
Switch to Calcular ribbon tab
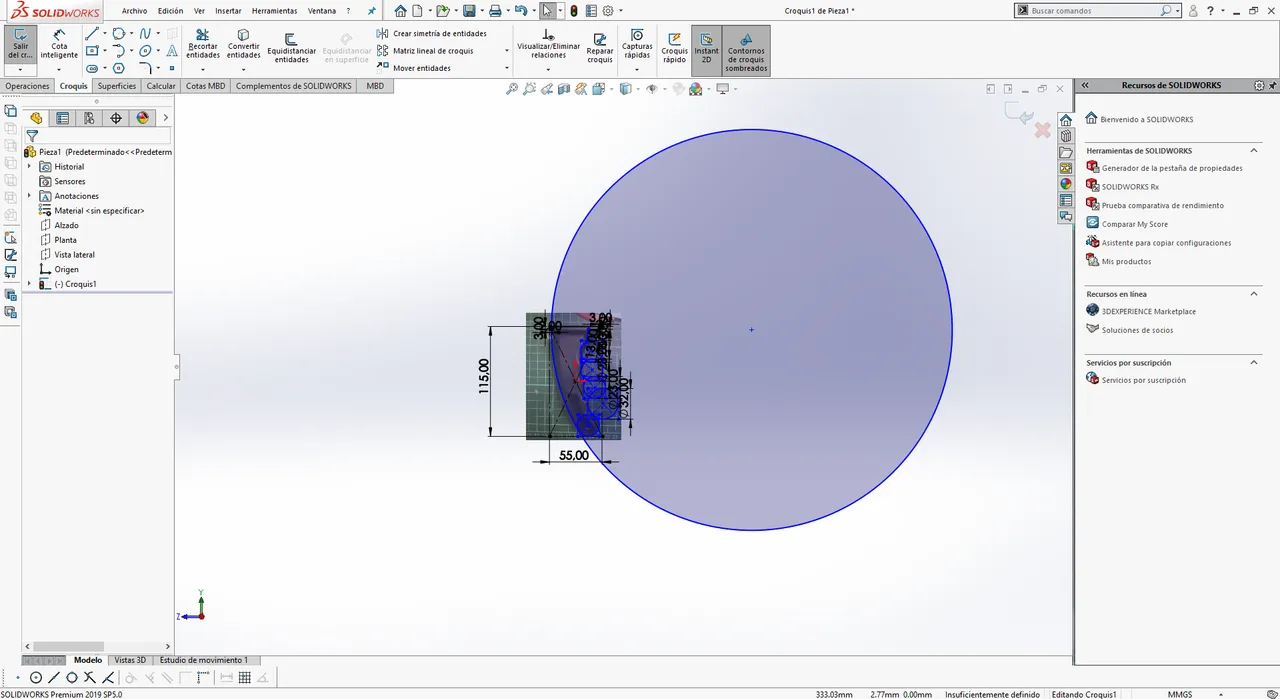click(x=161, y=86)
